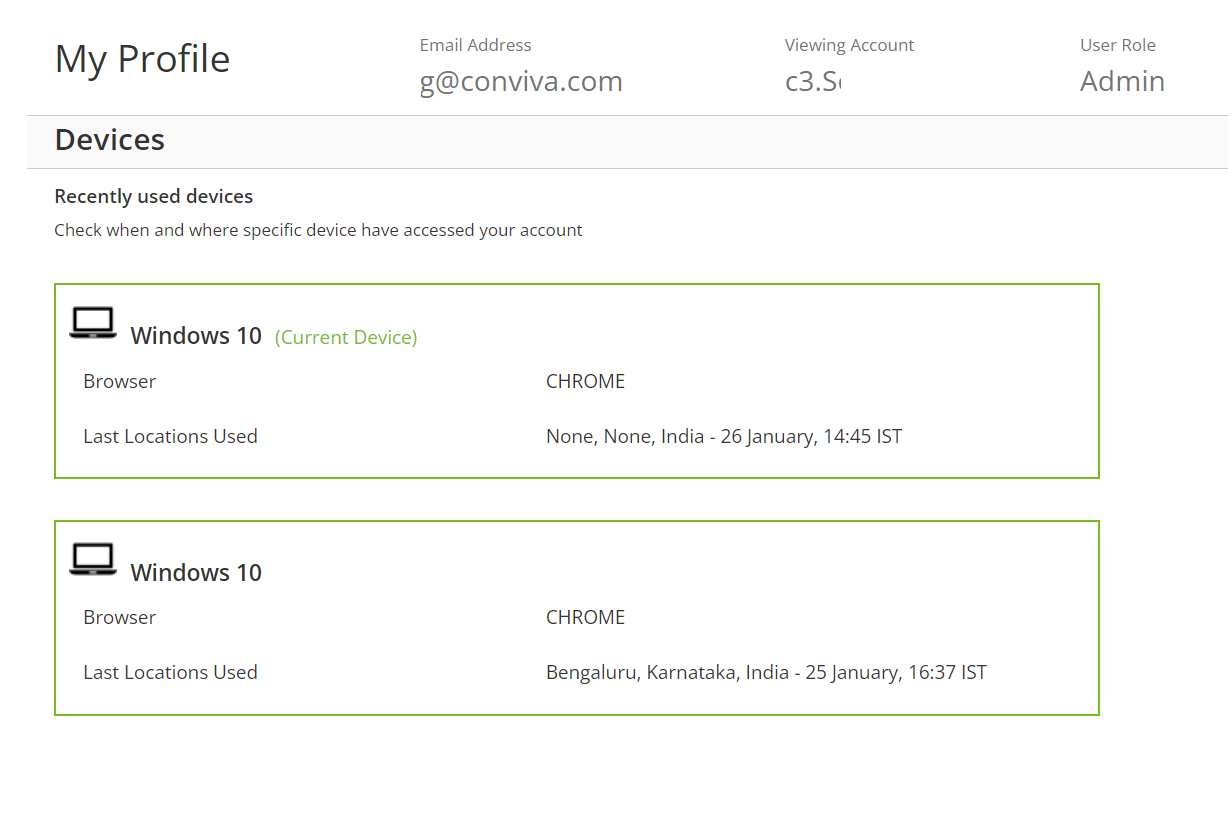This screenshot has width=1228, height=832.
Task: Select the email address g@conviva.com
Action: 521,81
